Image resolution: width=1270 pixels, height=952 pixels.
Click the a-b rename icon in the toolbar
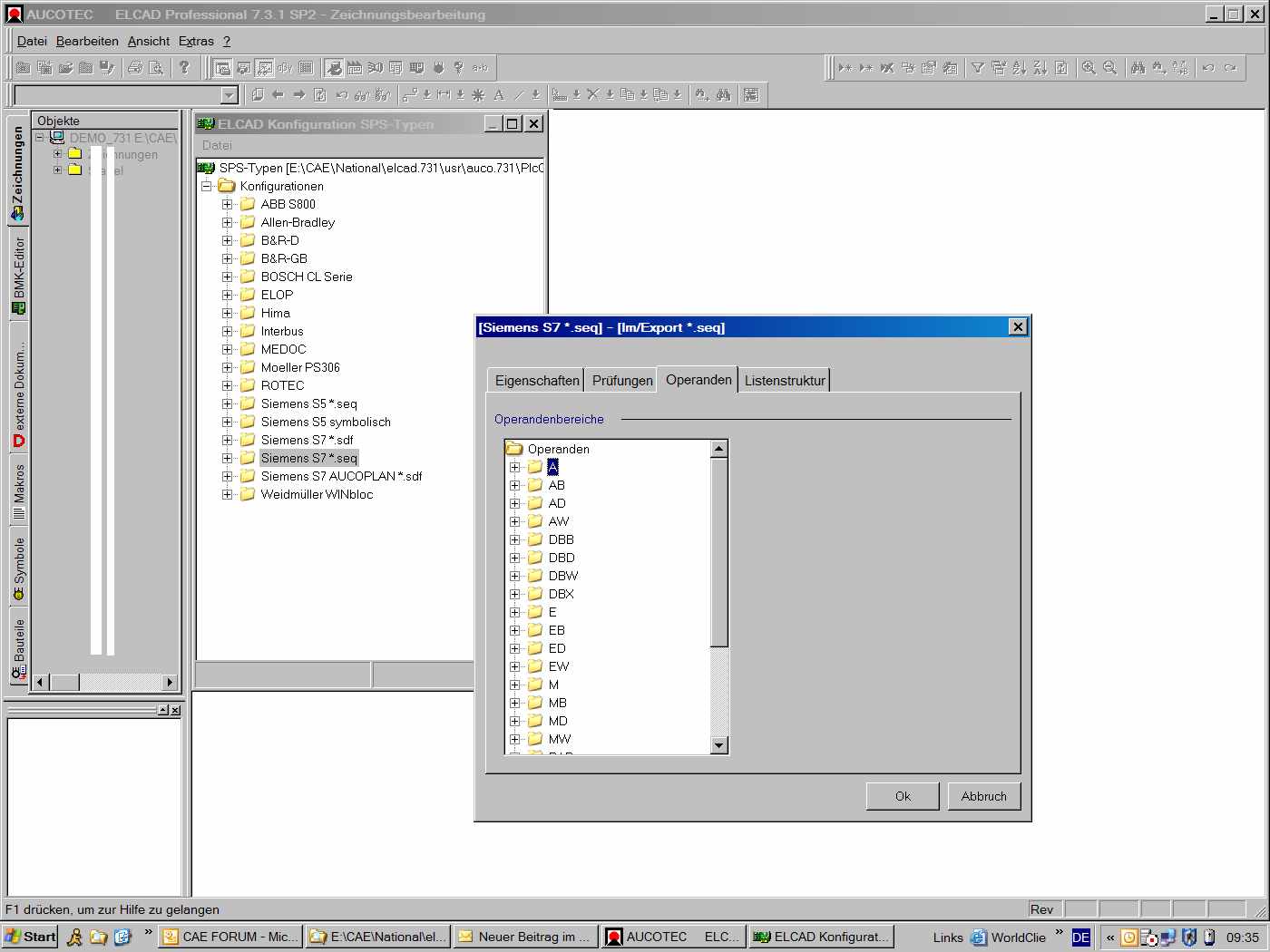tap(480, 67)
